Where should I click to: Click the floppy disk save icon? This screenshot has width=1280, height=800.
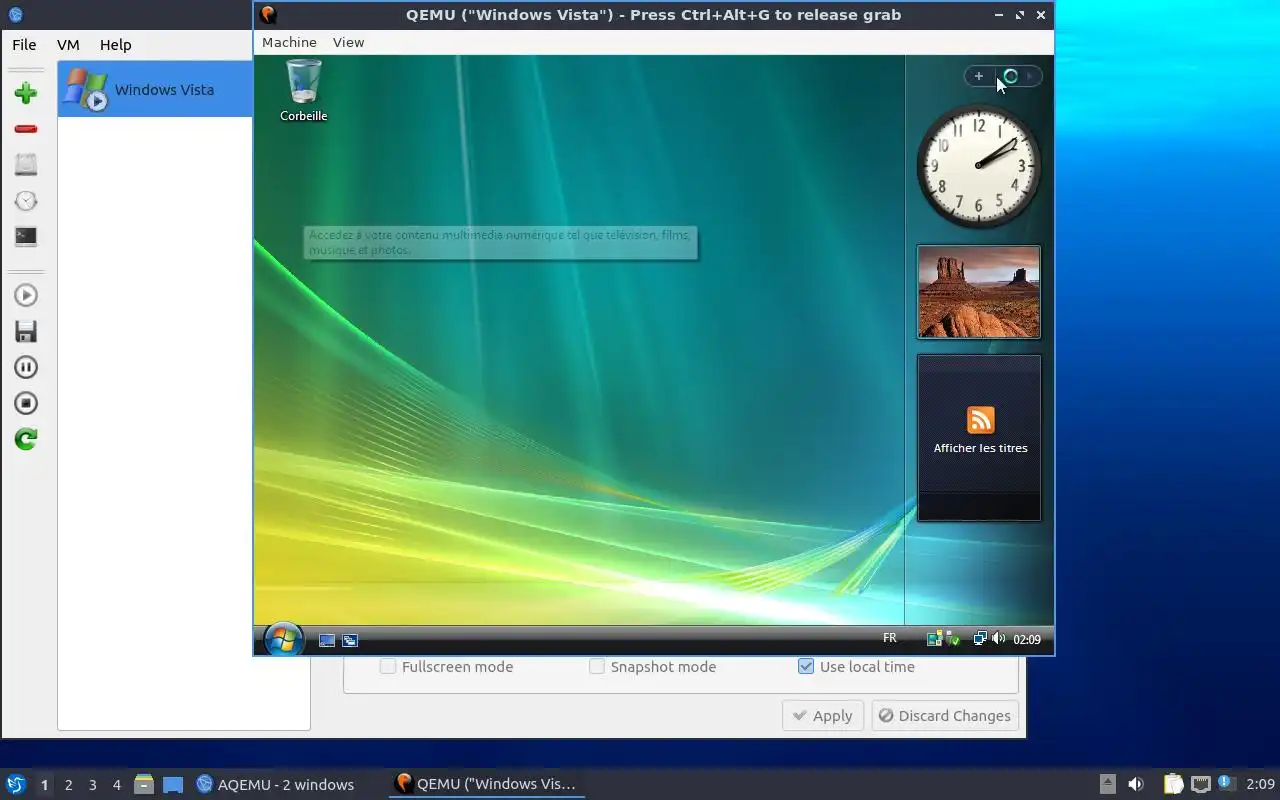[x=26, y=331]
